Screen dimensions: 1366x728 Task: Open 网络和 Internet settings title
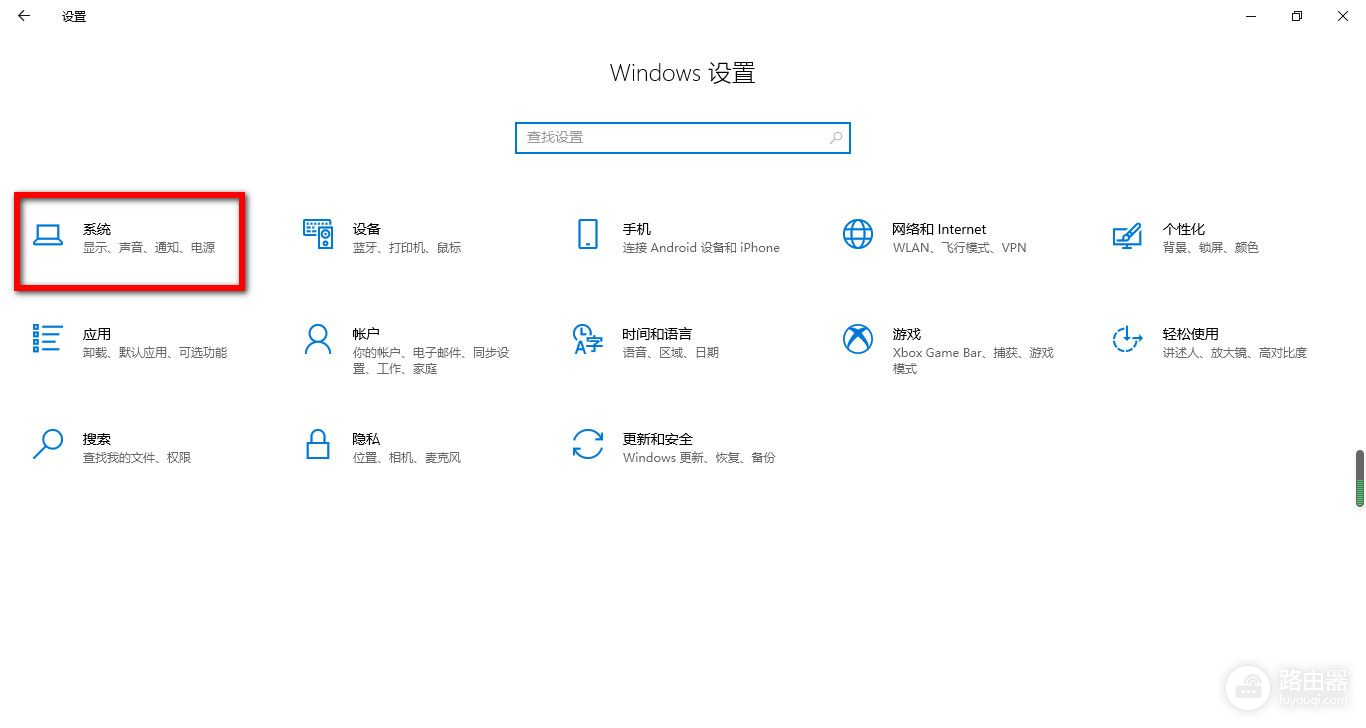tap(939, 229)
